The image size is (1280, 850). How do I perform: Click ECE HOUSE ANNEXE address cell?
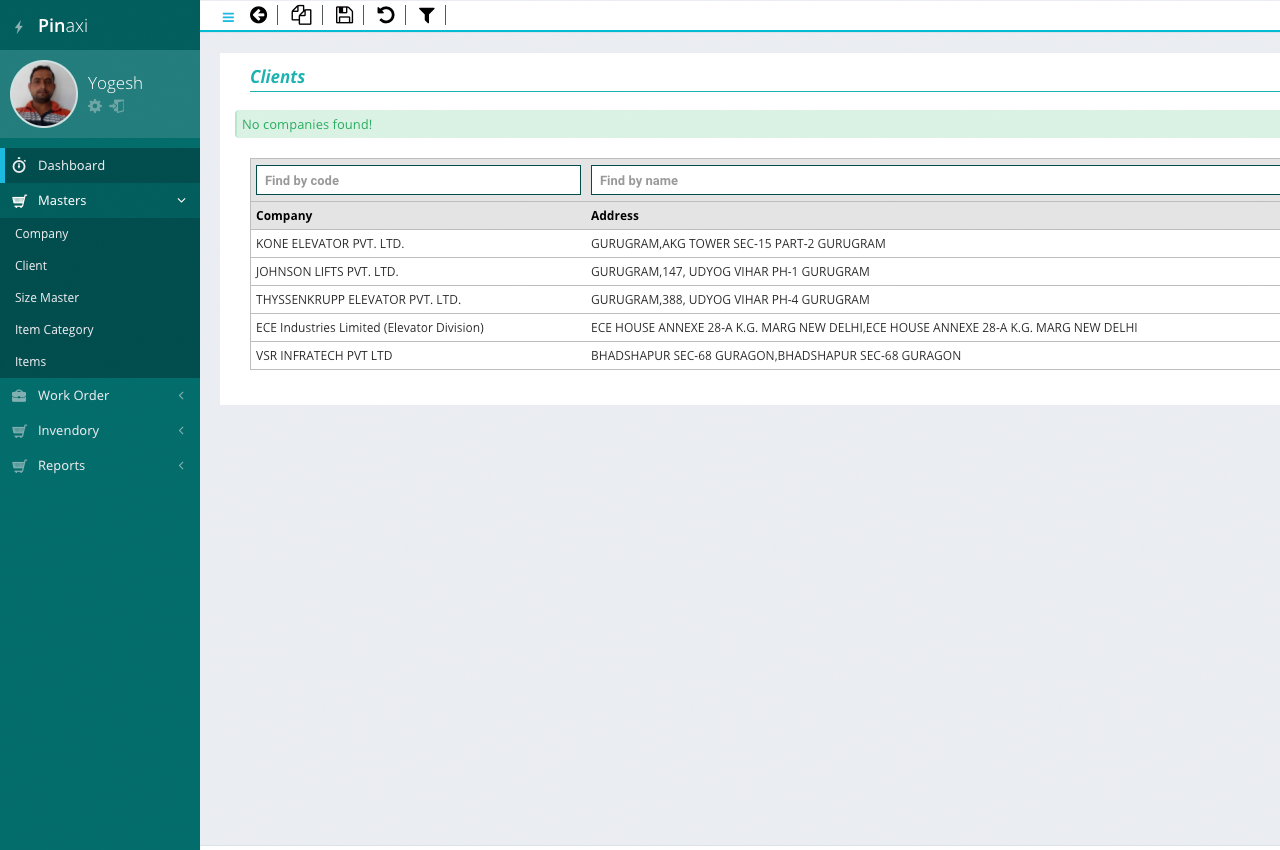point(864,328)
